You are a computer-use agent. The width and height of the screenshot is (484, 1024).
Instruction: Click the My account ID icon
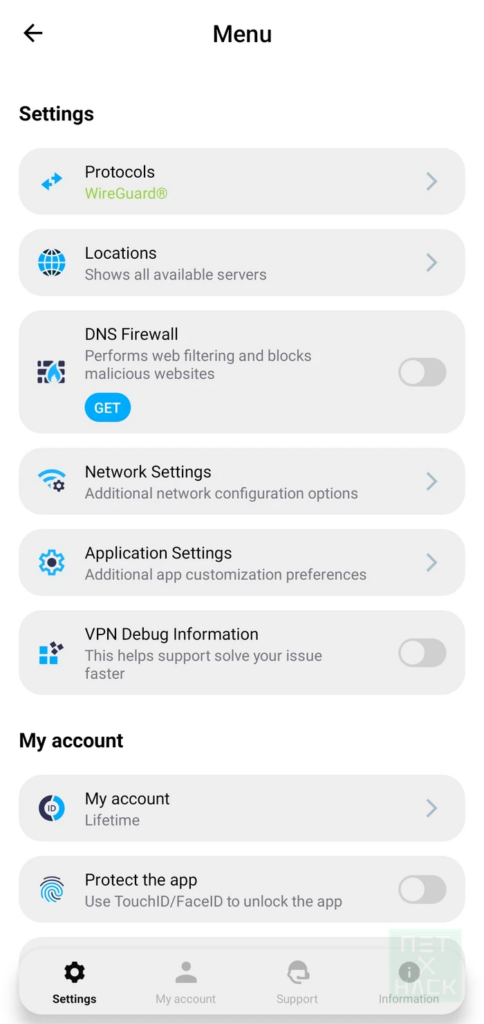[x=52, y=808]
